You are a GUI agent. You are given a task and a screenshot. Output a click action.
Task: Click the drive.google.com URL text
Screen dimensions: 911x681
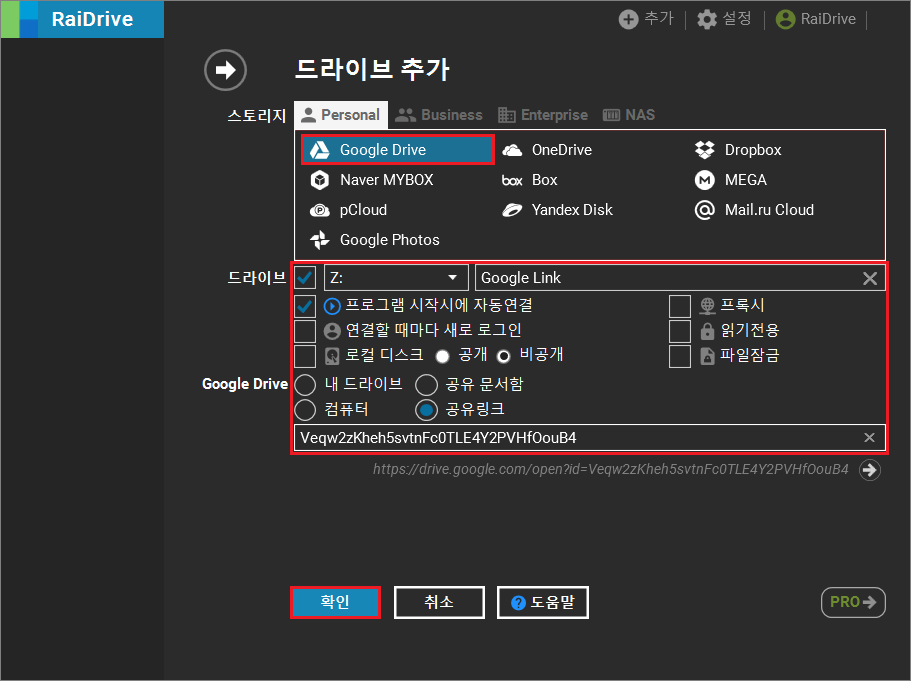pyautogui.click(x=611, y=469)
